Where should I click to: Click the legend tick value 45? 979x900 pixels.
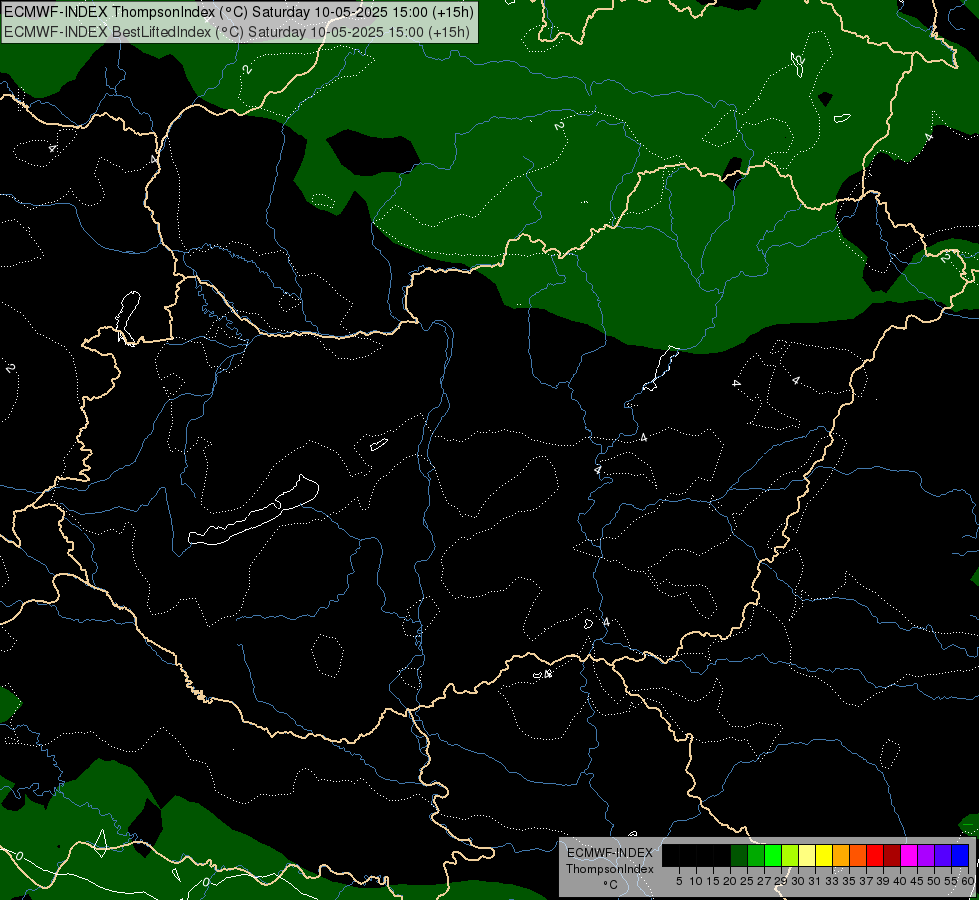[917, 881]
